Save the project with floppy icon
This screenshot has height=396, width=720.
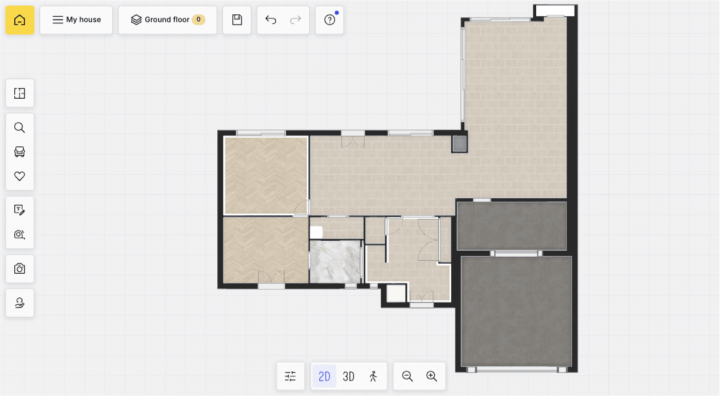tap(237, 20)
